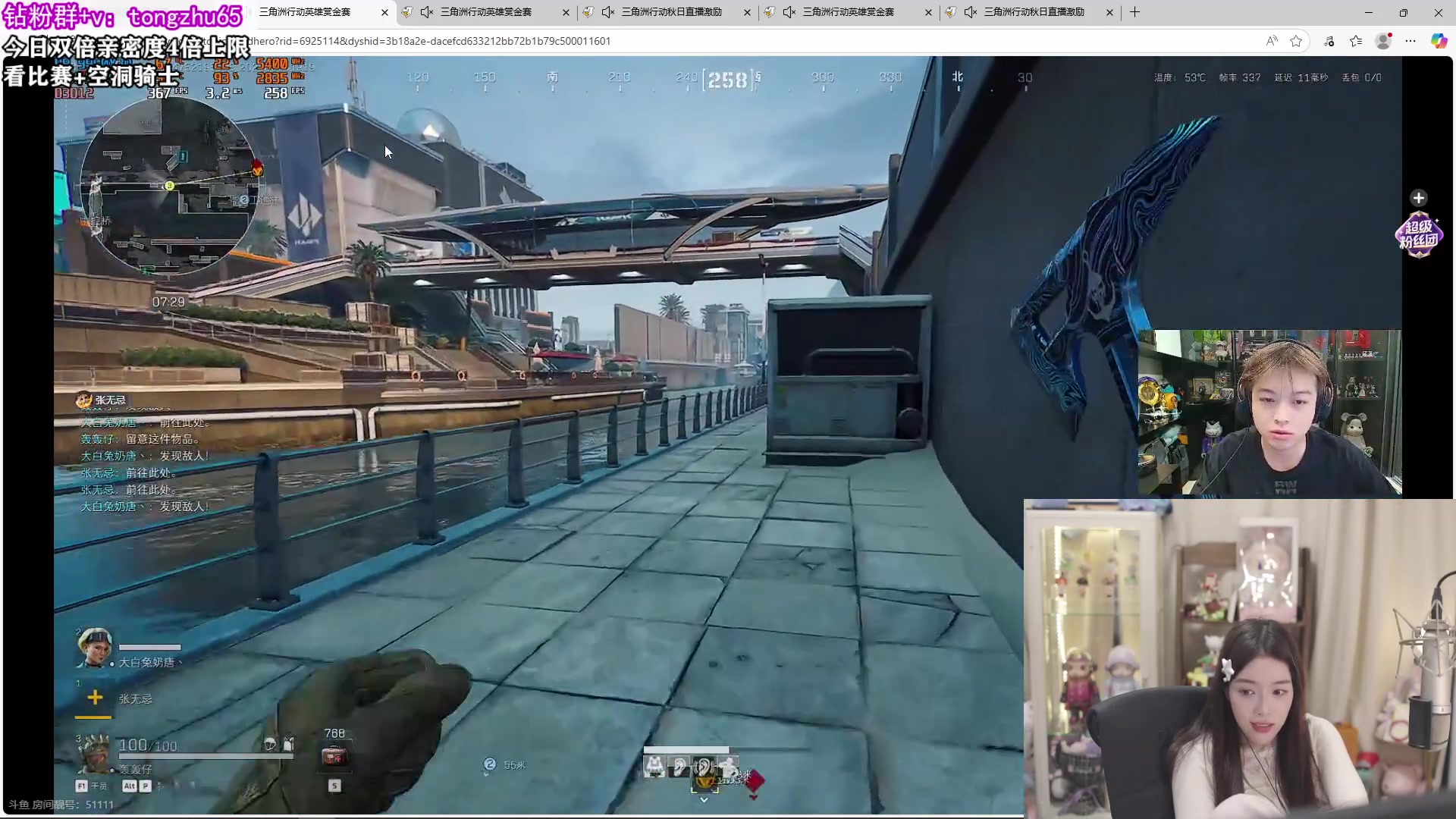This screenshot has width=1456, height=819.
Task: Click the 56米 waypoint marker
Action: [506, 764]
